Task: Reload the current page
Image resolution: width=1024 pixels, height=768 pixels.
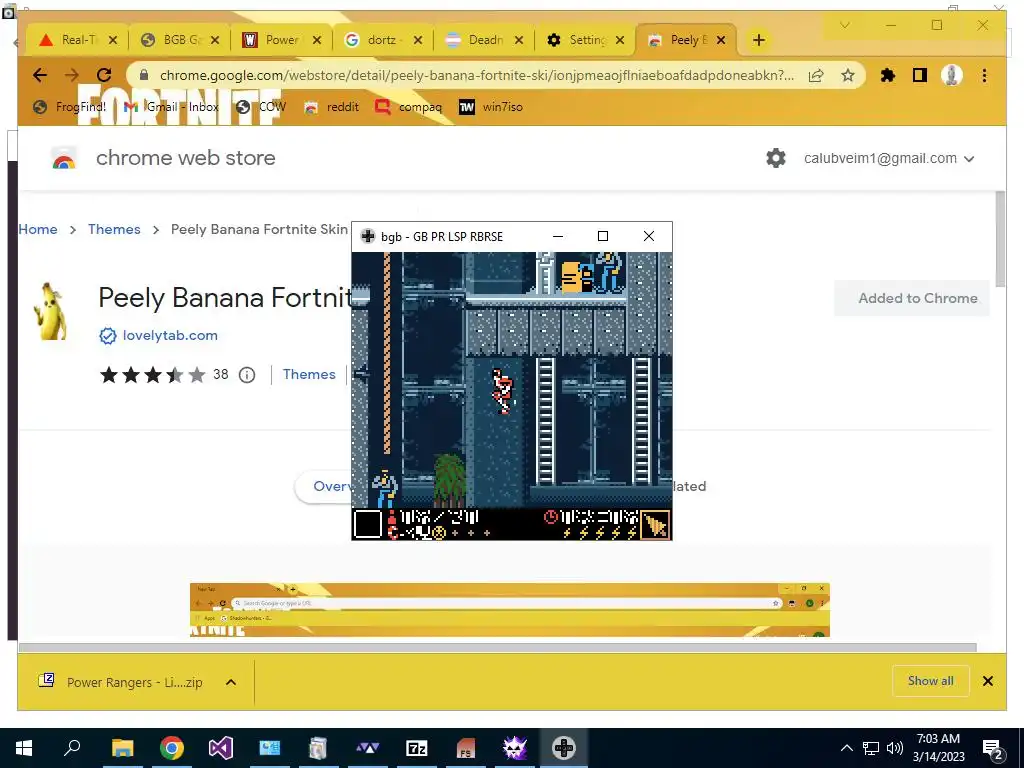Action: click(104, 75)
